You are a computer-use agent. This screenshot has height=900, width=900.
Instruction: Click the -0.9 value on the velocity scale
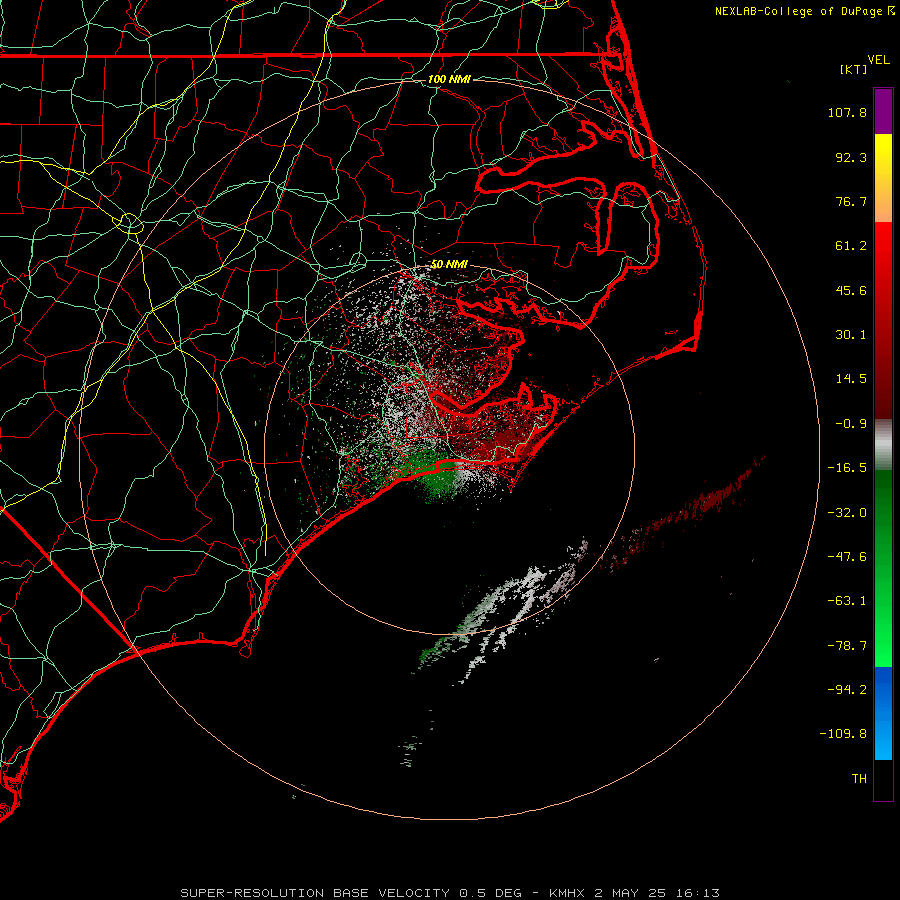click(x=851, y=424)
